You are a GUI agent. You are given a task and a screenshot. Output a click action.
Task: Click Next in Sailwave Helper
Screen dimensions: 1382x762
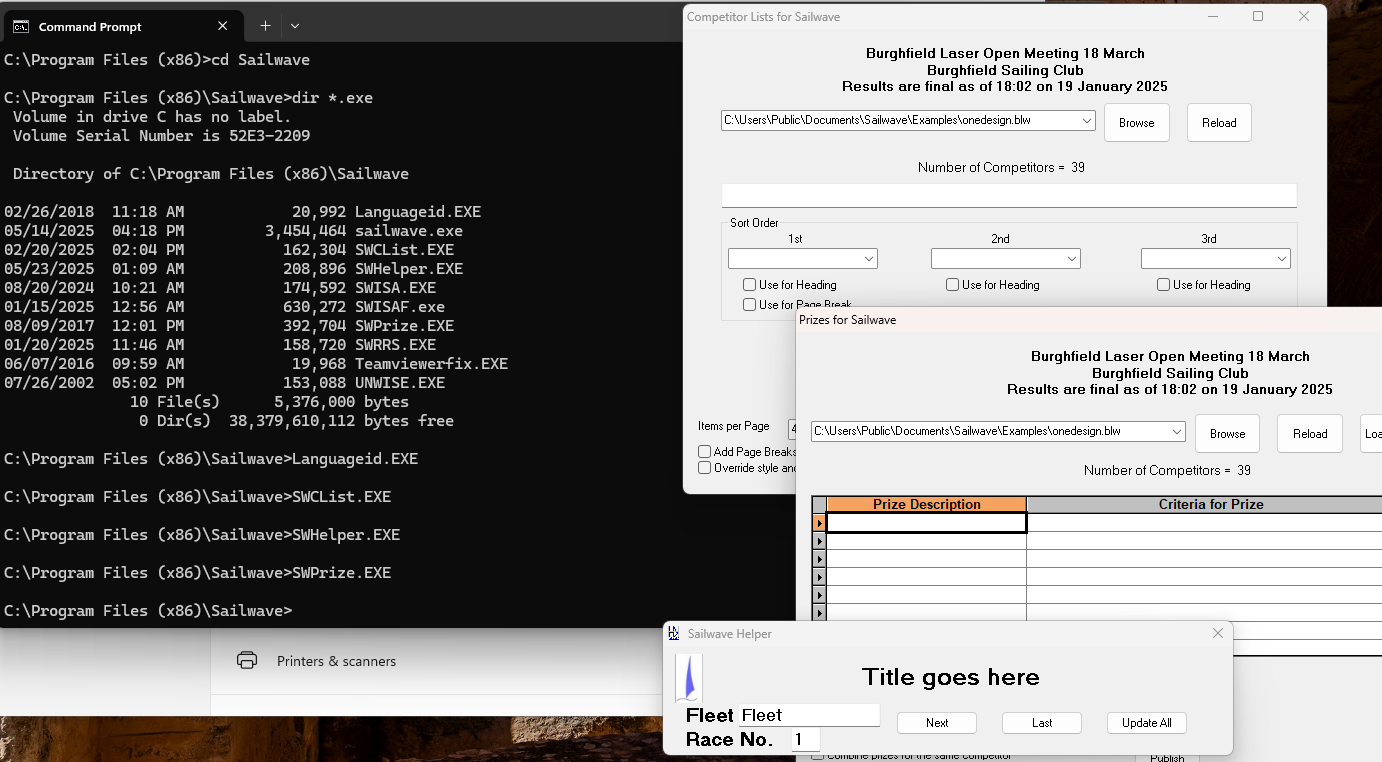[x=937, y=723]
